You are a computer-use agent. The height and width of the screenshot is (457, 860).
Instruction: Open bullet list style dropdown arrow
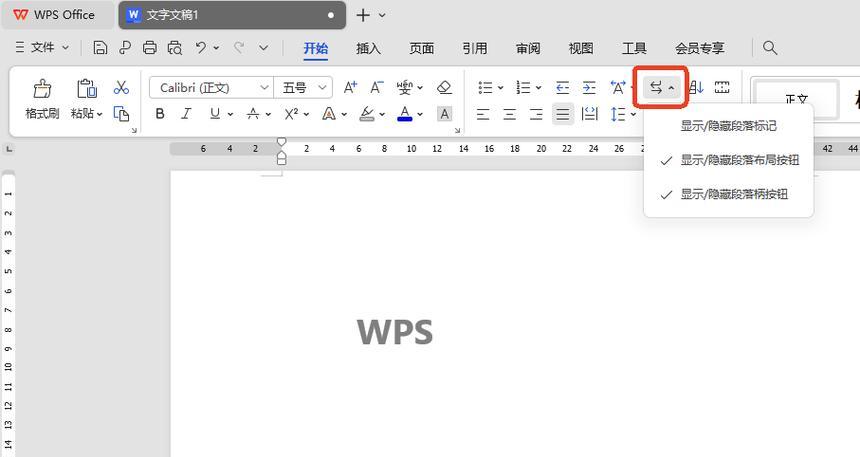(500, 87)
